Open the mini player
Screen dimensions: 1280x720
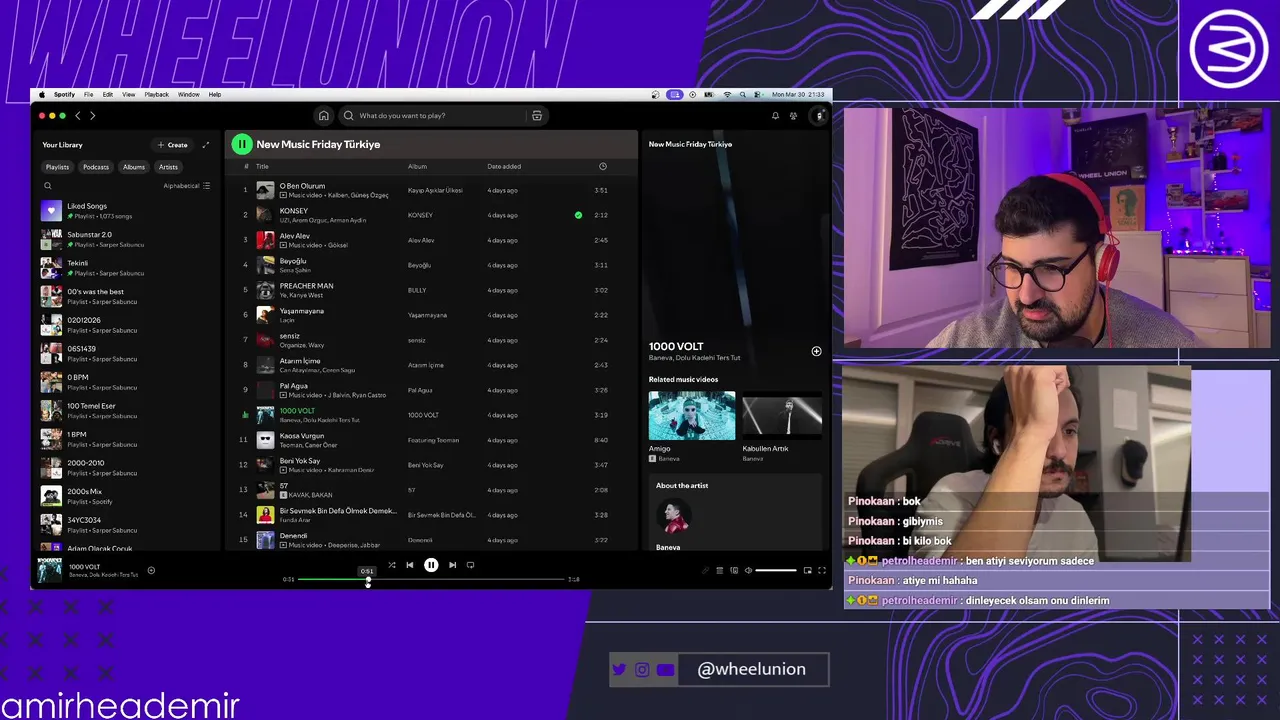pos(808,570)
